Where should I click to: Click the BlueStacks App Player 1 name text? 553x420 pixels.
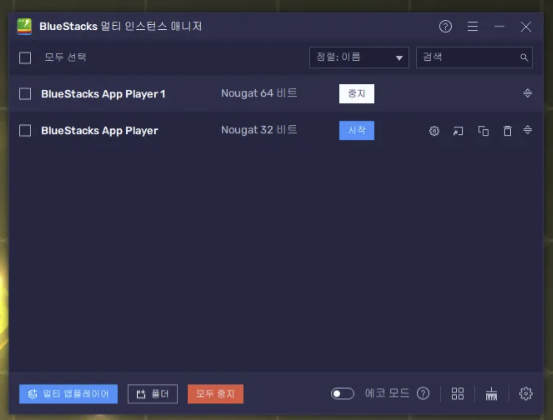pos(103,94)
